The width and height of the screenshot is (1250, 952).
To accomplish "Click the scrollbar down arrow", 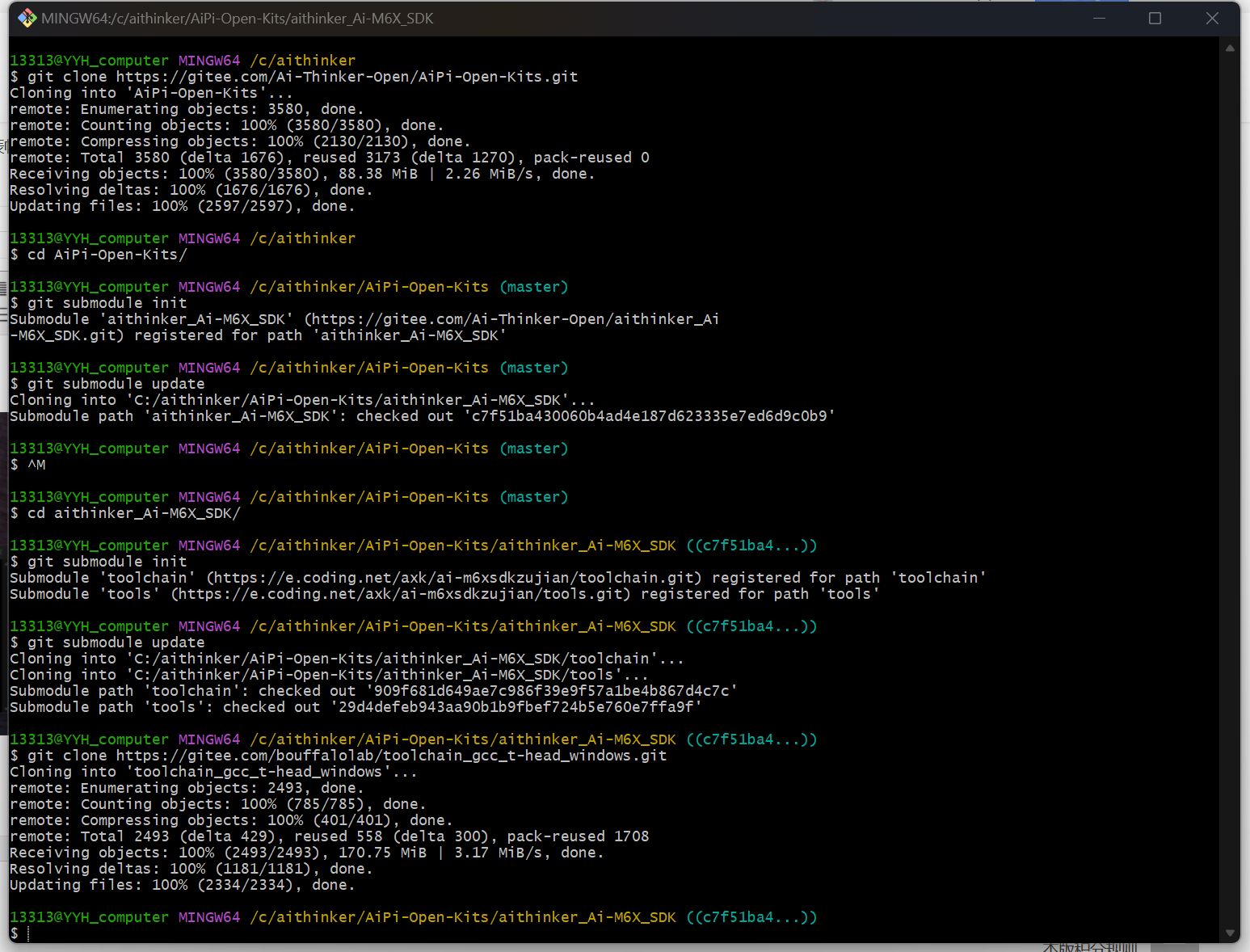I will coord(1230,933).
